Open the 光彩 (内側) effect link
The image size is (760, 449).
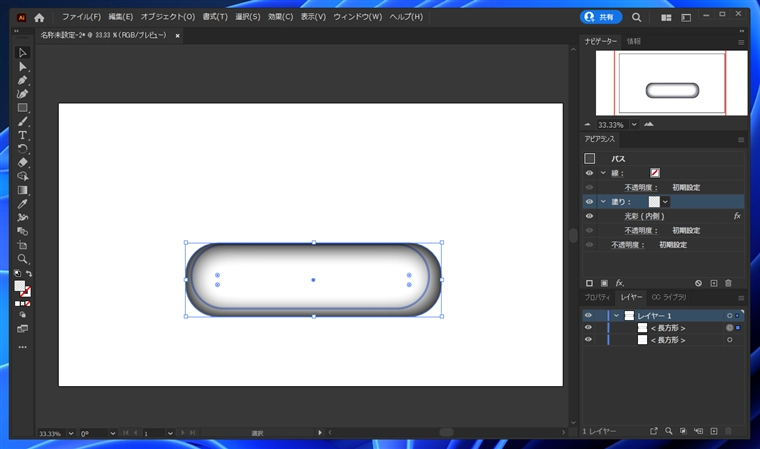[644, 216]
